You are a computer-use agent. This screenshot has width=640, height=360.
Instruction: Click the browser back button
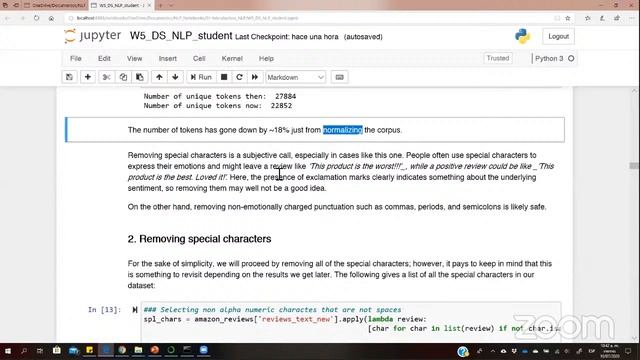click(x=8, y=18)
